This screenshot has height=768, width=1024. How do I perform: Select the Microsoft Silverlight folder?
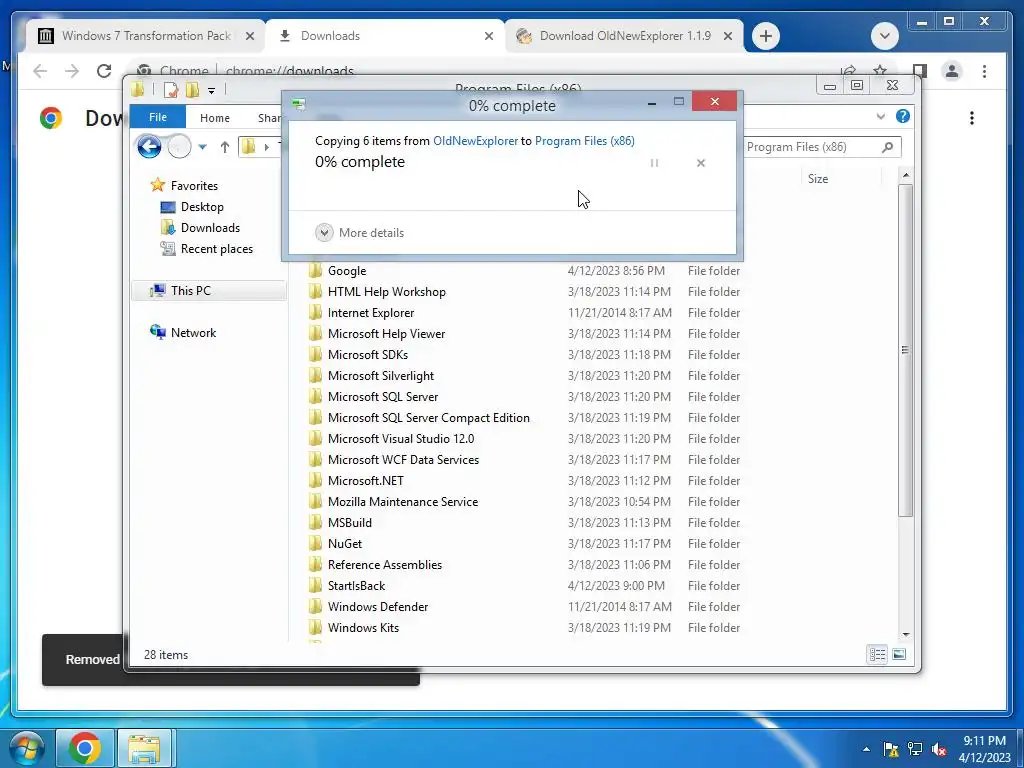[381, 376]
